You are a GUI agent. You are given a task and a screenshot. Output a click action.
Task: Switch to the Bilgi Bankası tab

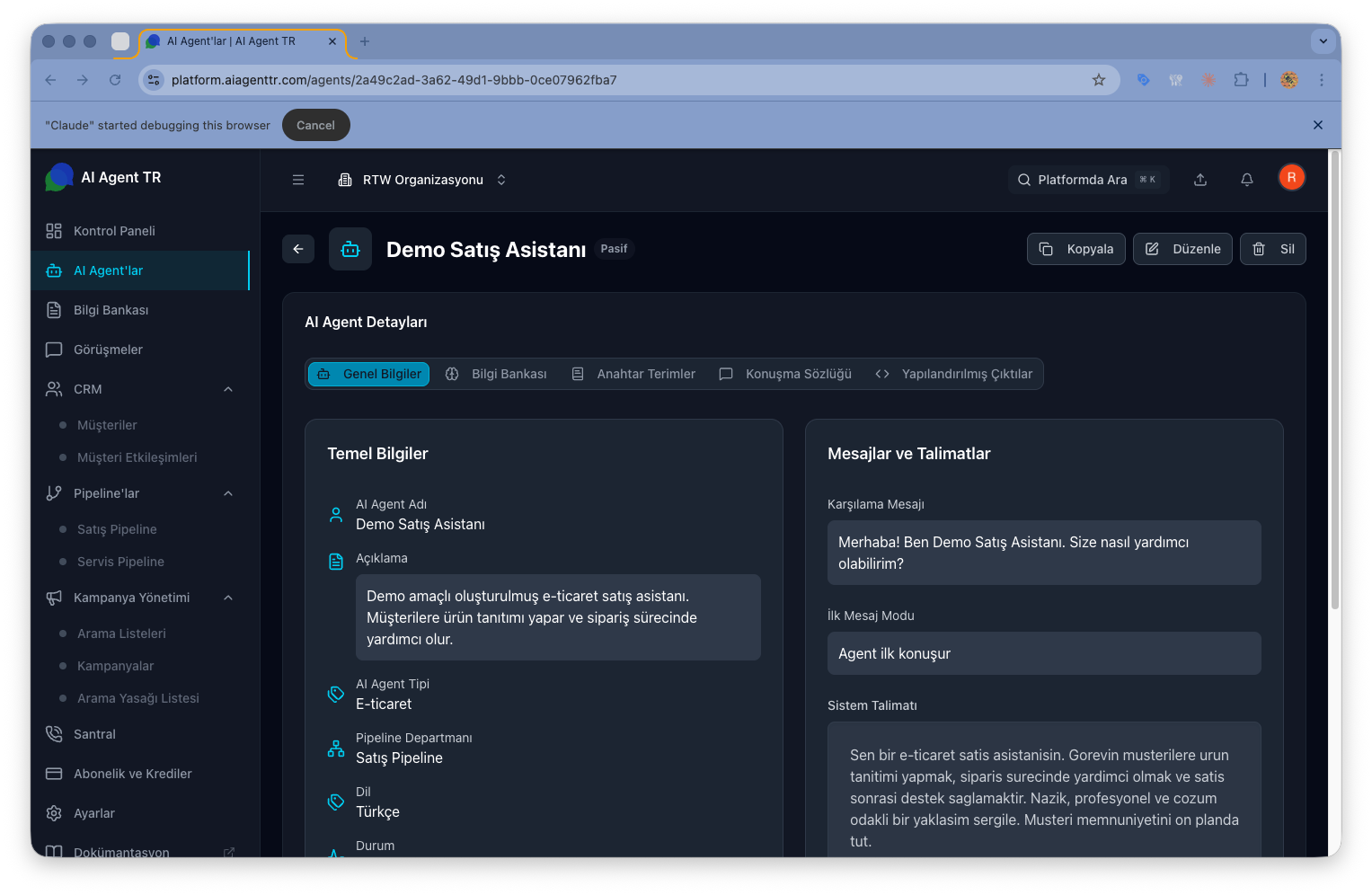pyautogui.click(x=496, y=374)
